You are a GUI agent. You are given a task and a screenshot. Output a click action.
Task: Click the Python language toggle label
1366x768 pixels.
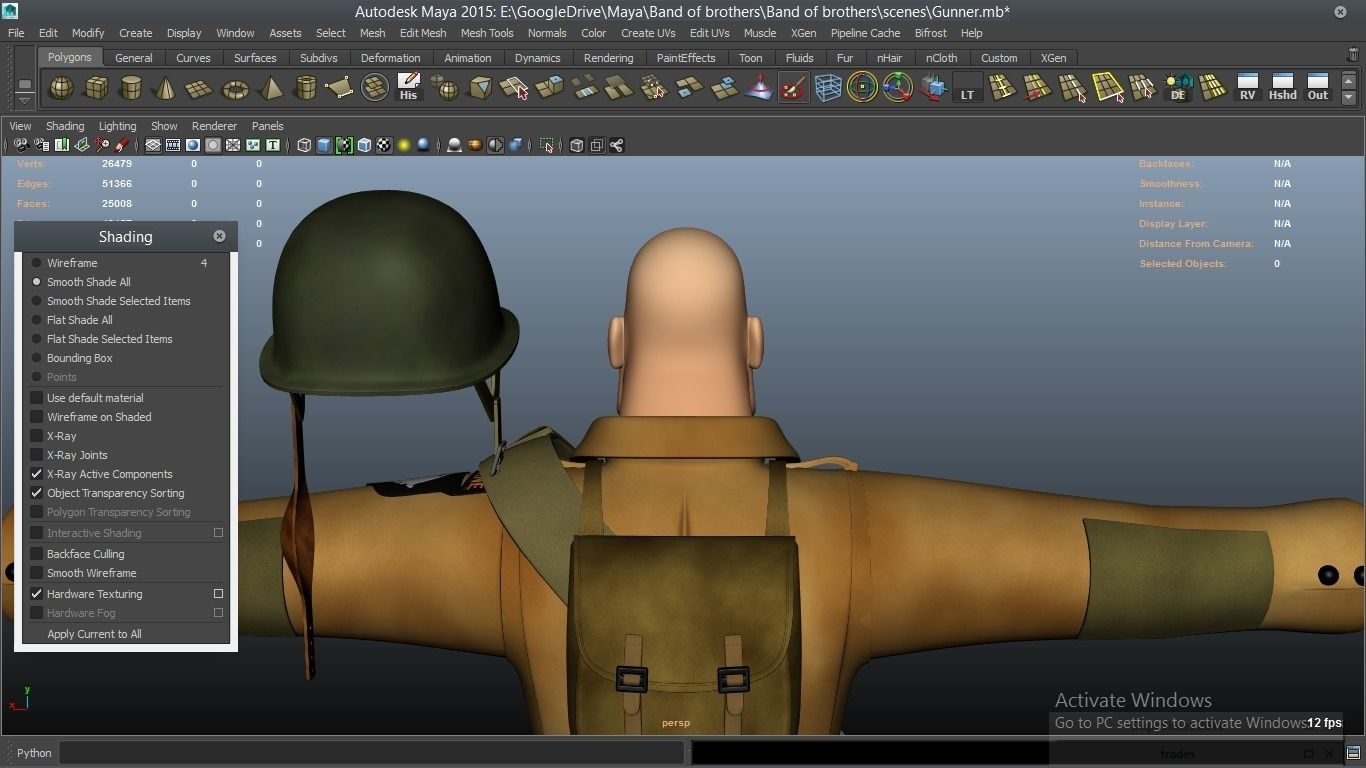tap(33, 753)
